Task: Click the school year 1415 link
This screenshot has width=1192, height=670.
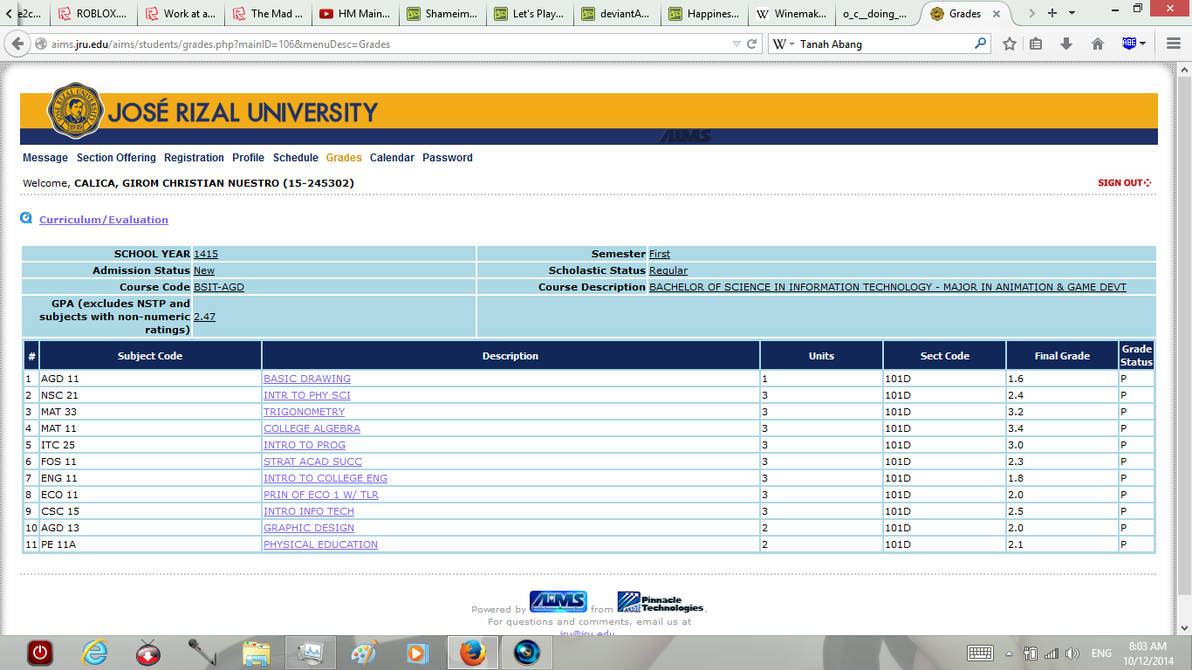Action: pyautogui.click(x=206, y=254)
